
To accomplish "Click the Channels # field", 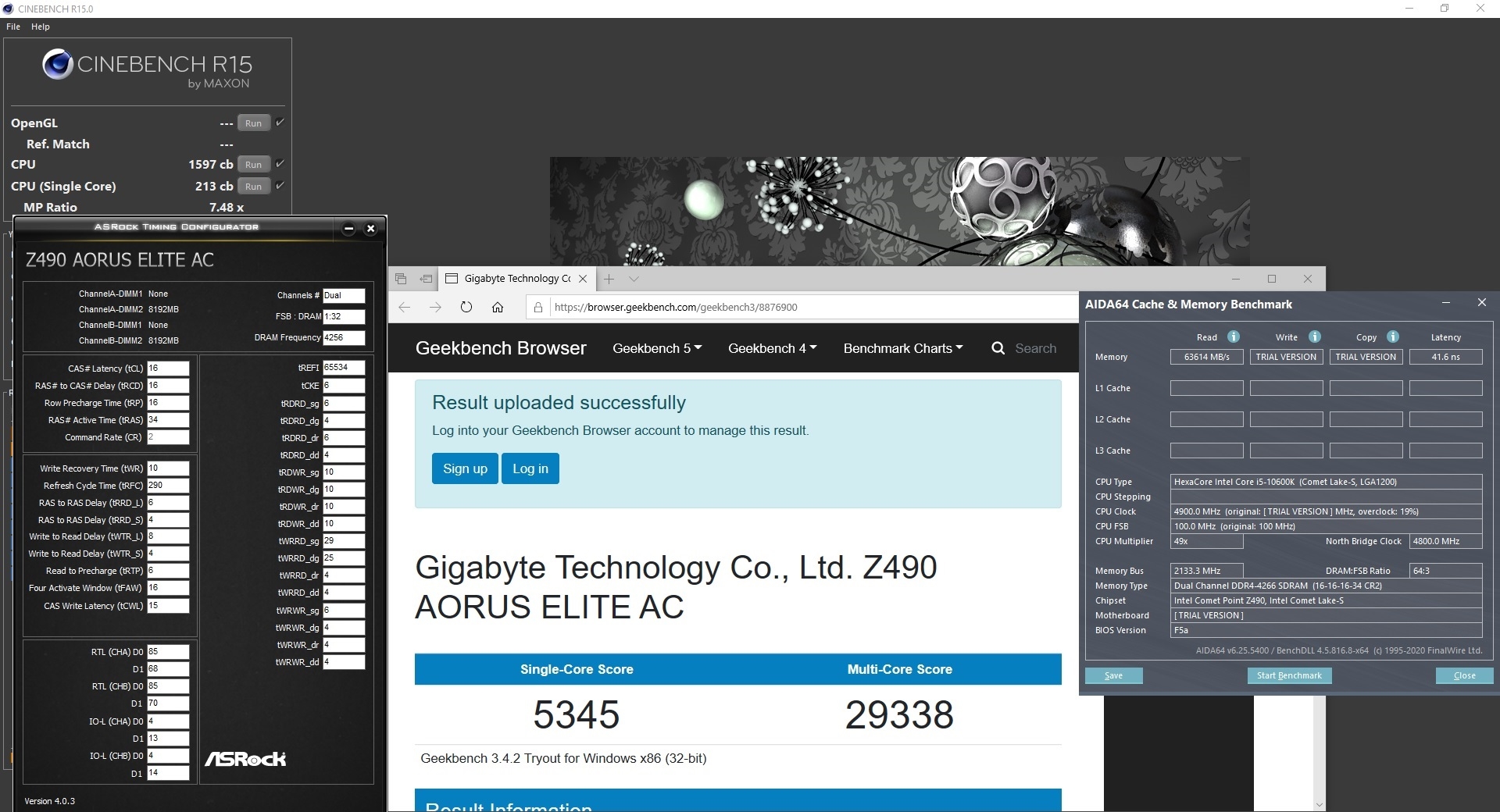I will point(344,295).
